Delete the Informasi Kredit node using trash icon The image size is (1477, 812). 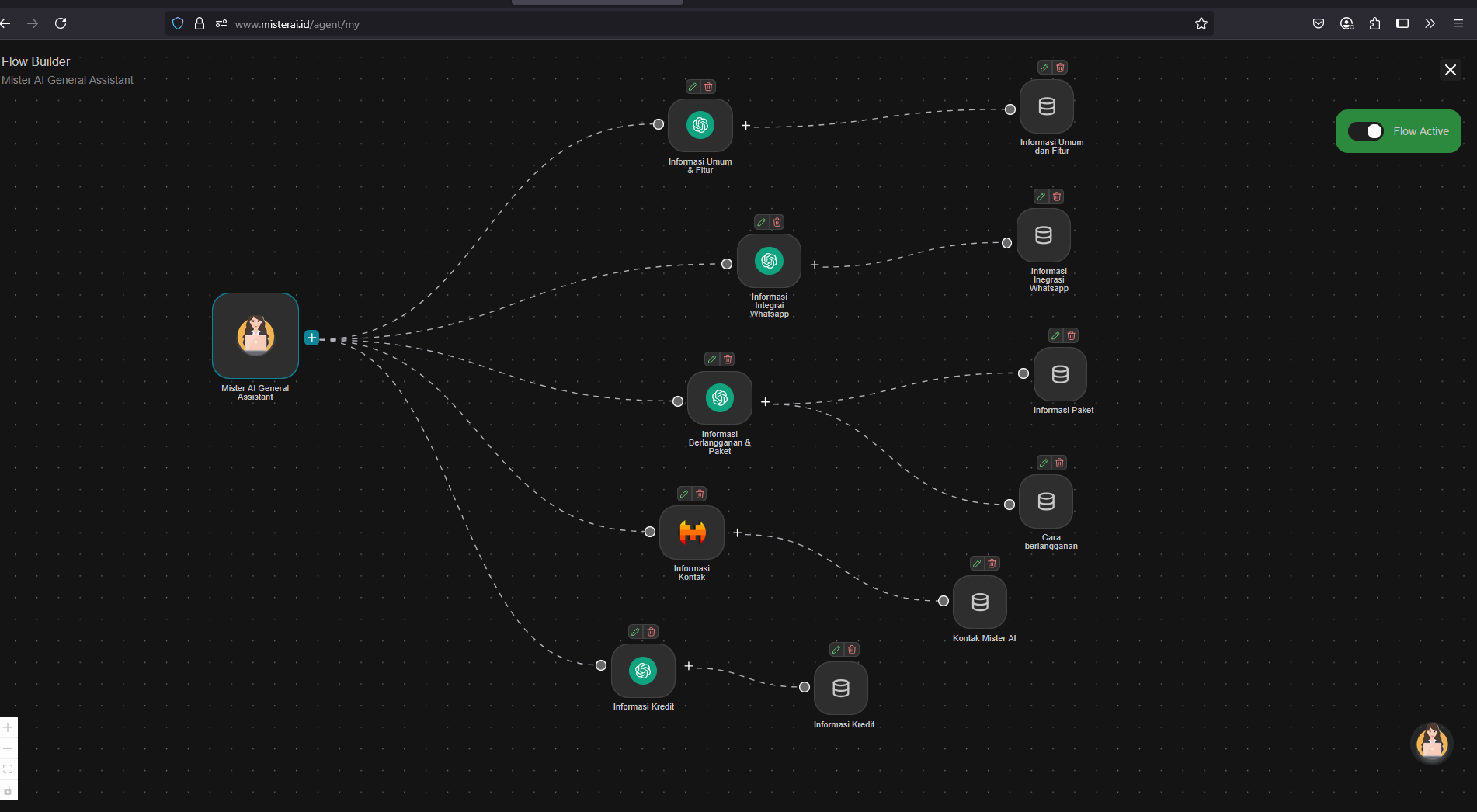[652, 631]
